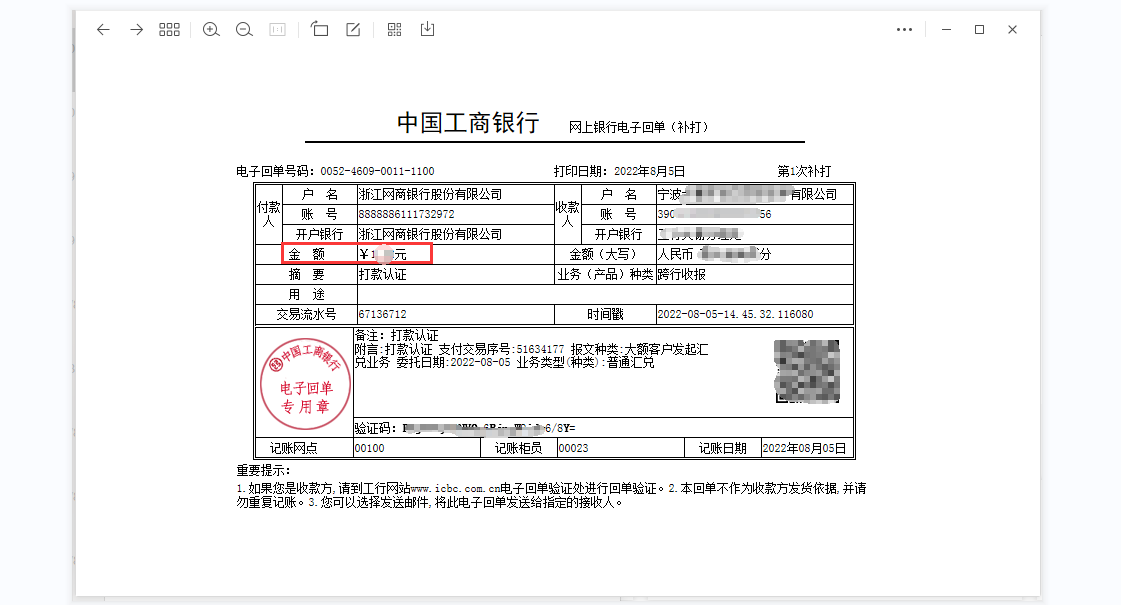Image resolution: width=1121 pixels, height=605 pixels.
Task: Select 打款认证 in 摘要 row
Action: coord(382,275)
